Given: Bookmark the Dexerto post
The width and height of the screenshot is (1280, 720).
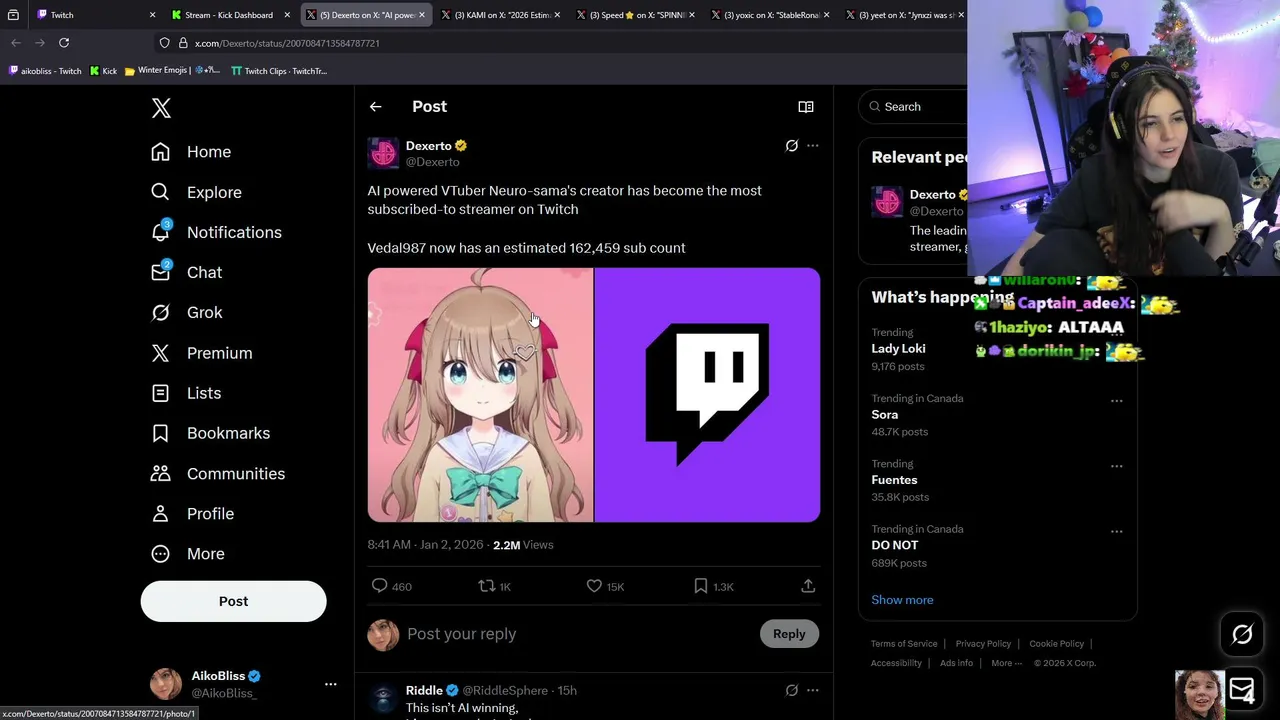Looking at the screenshot, I should (701, 586).
